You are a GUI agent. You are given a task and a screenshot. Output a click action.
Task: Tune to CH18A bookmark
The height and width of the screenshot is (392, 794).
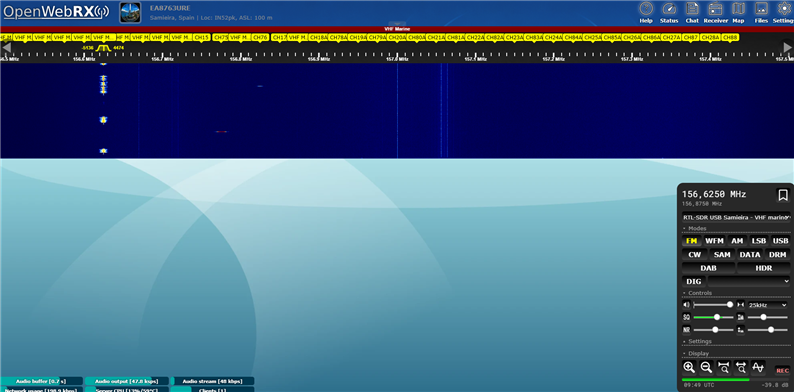(319, 37)
